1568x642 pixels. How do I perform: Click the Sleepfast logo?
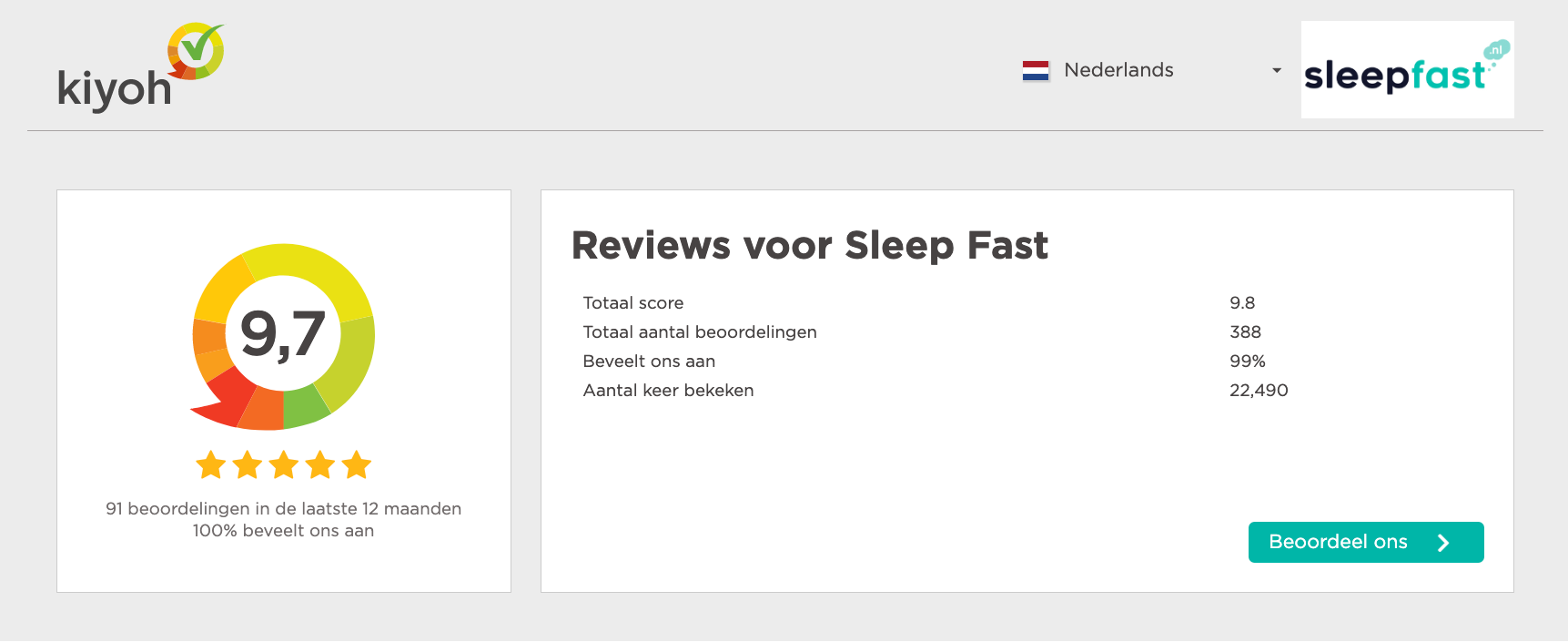pos(1406,70)
